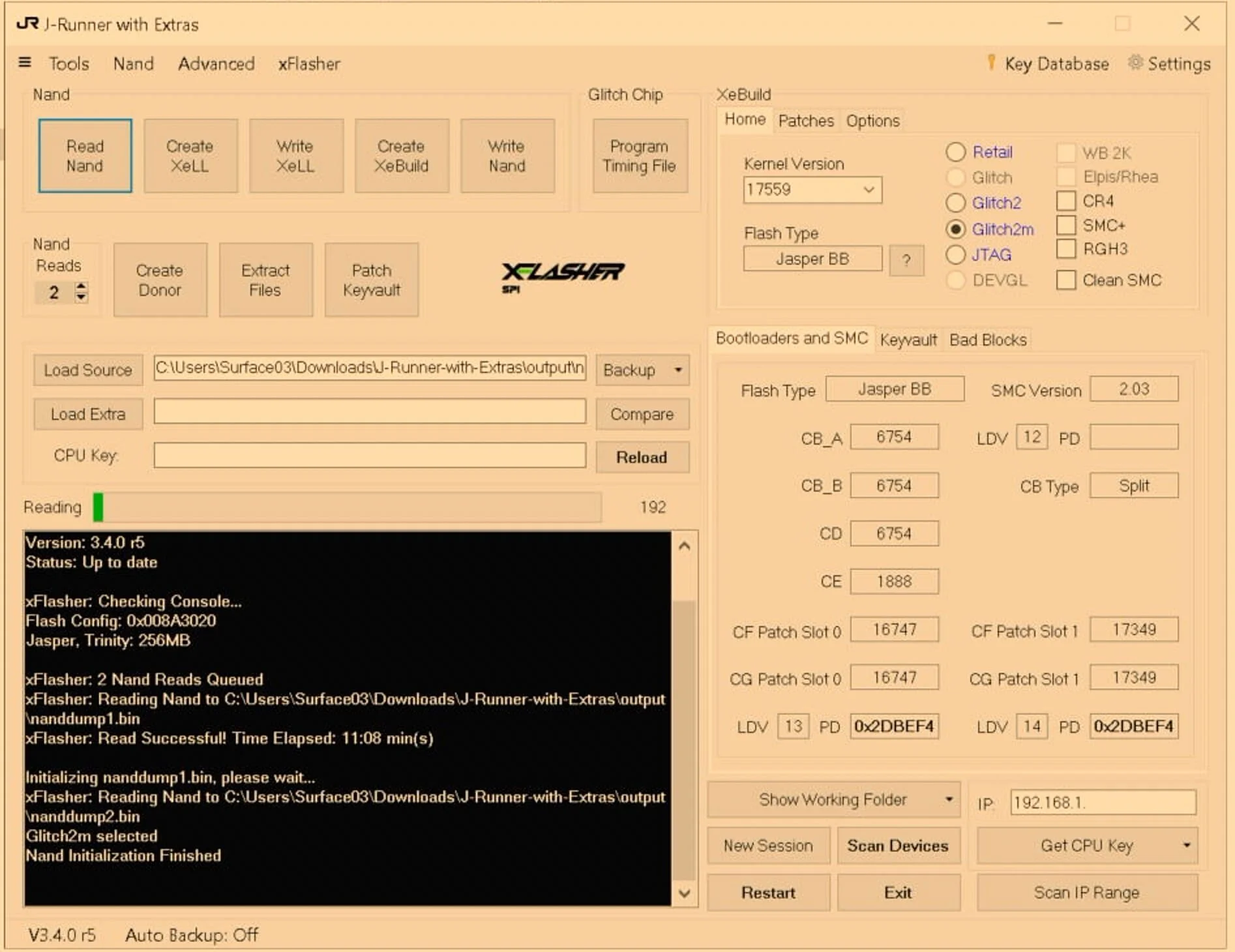The height and width of the screenshot is (952, 1235).
Task: Click the Restart button
Action: tap(768, 893)
